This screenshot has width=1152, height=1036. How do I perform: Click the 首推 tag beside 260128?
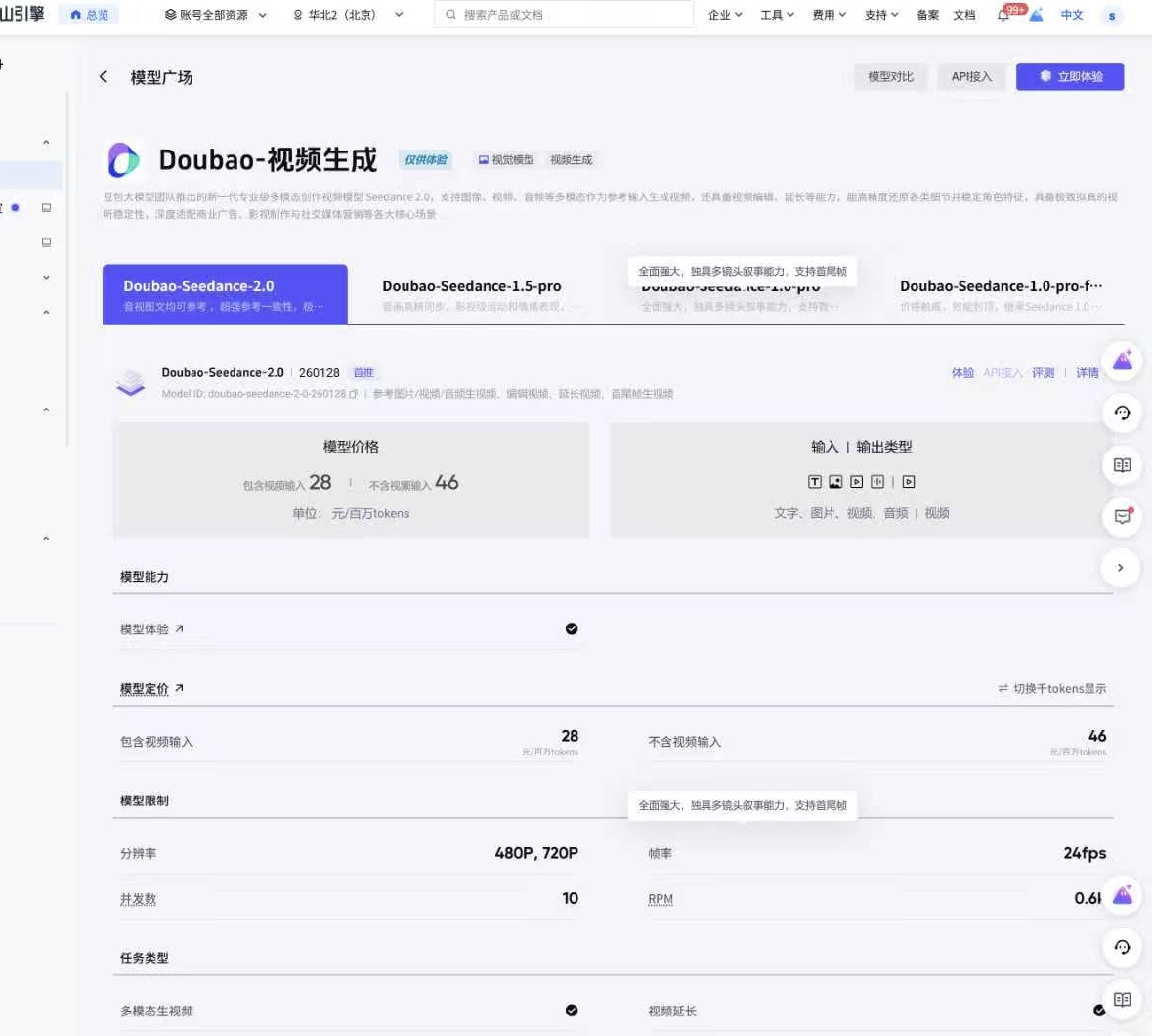(x=363, y=373)
